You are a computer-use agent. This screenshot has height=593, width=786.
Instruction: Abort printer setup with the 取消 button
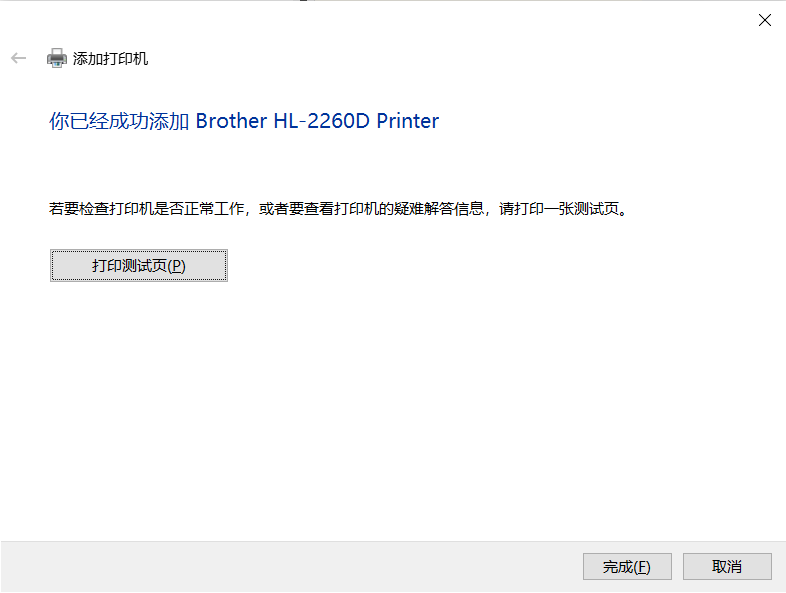click(x=727, y=566)
